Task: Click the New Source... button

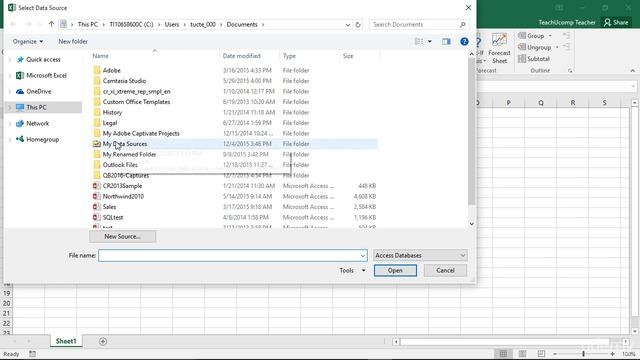Action: click(122, 236)
